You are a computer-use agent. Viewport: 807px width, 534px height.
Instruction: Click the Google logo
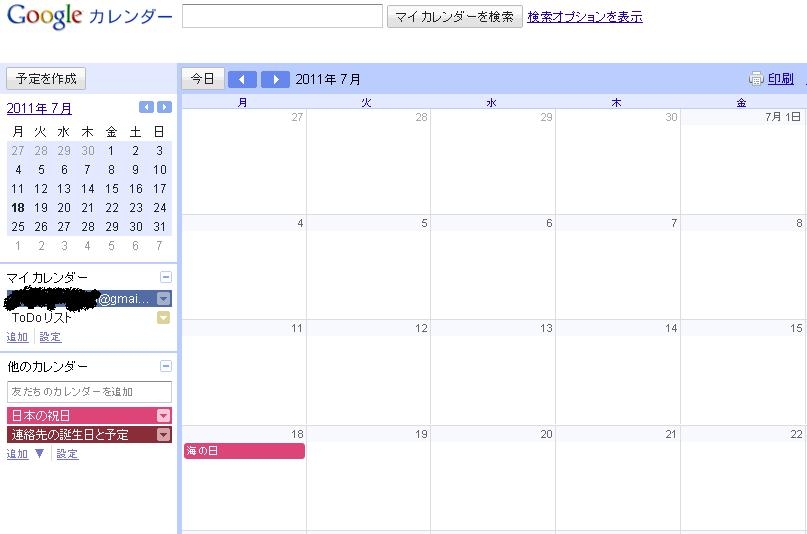coord(45,16)
